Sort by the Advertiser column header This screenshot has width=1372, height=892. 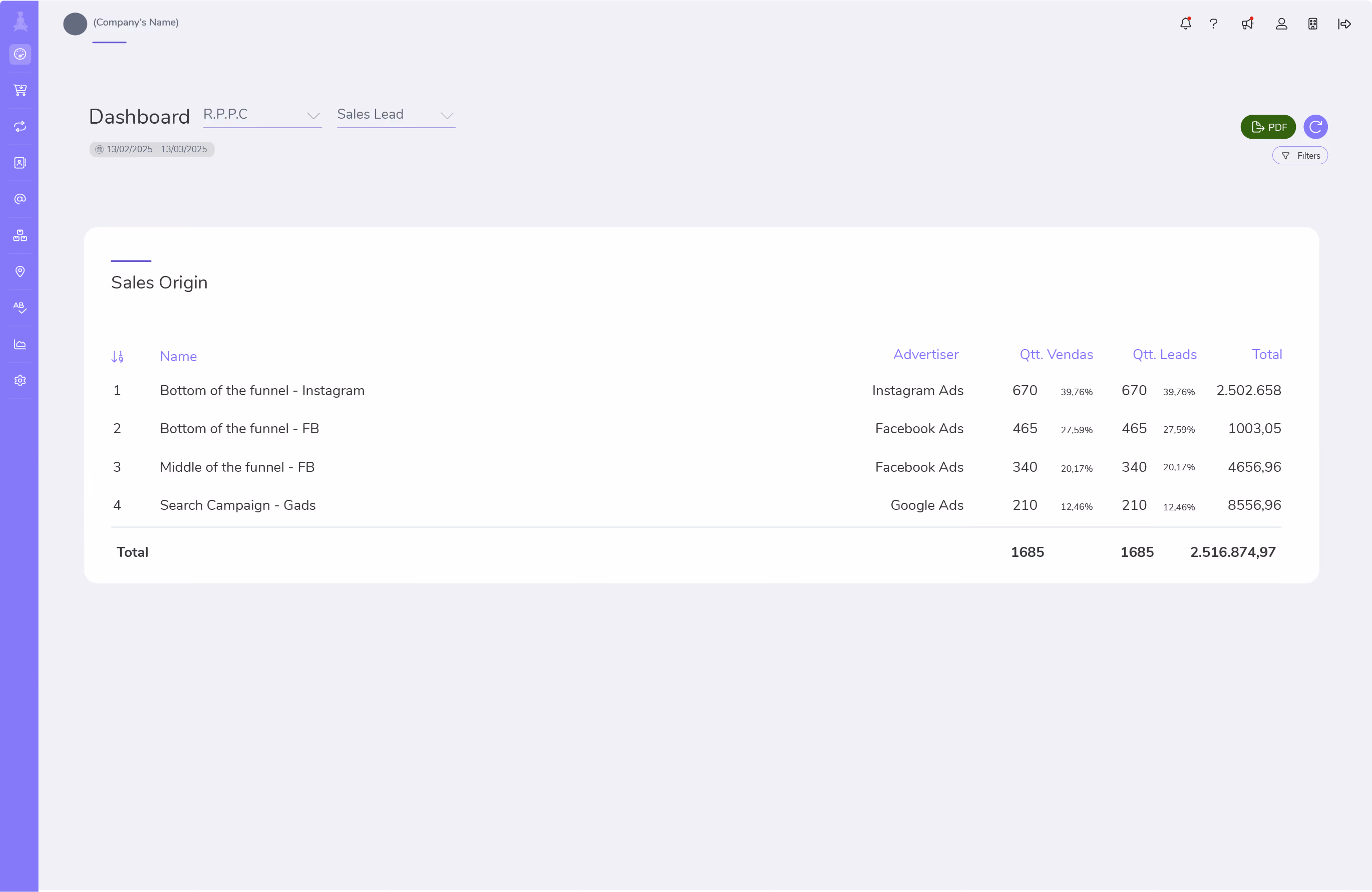926,355
